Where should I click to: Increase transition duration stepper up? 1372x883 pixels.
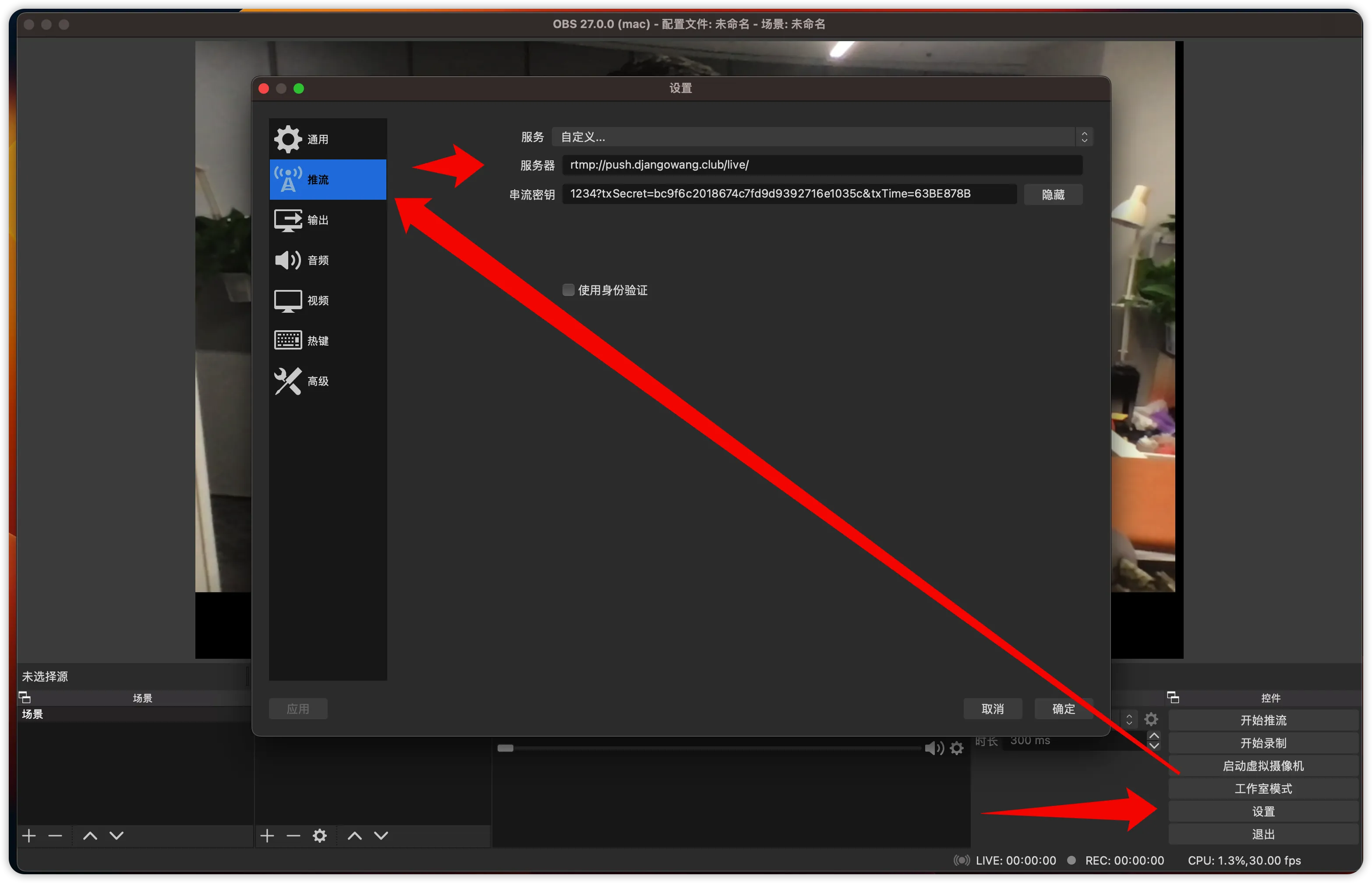(1153, 735)
